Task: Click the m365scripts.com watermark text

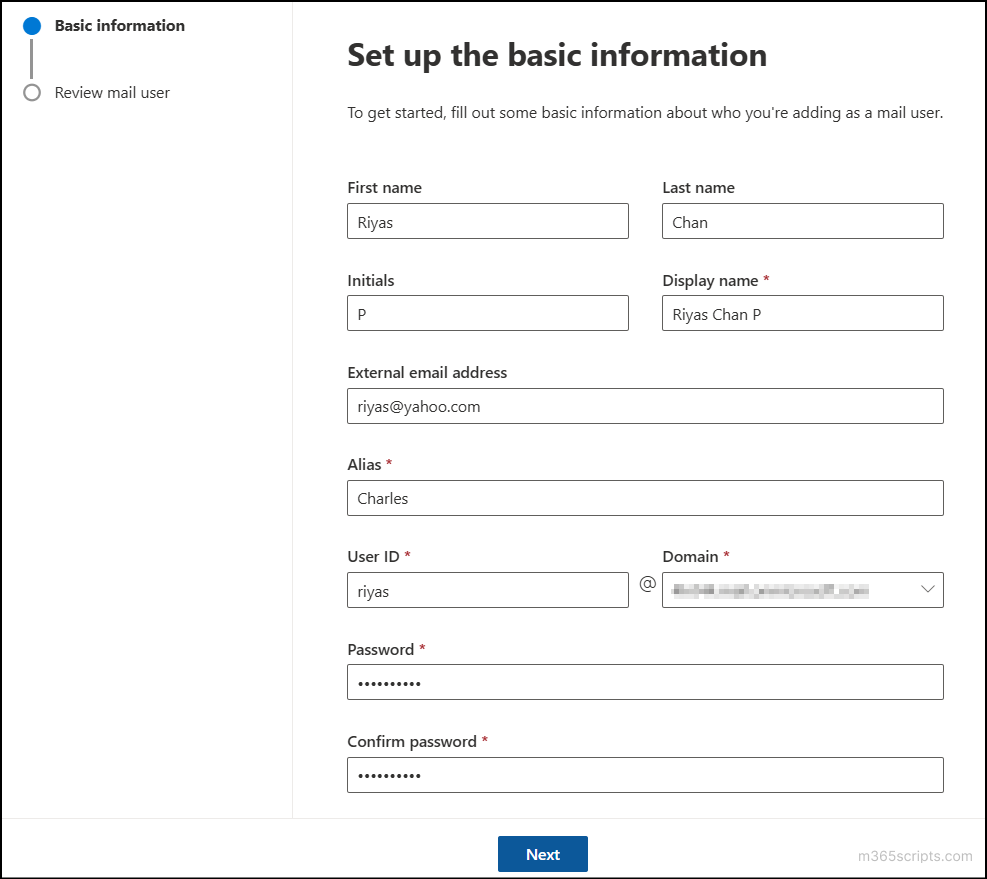Action: [x=914, y=856]
